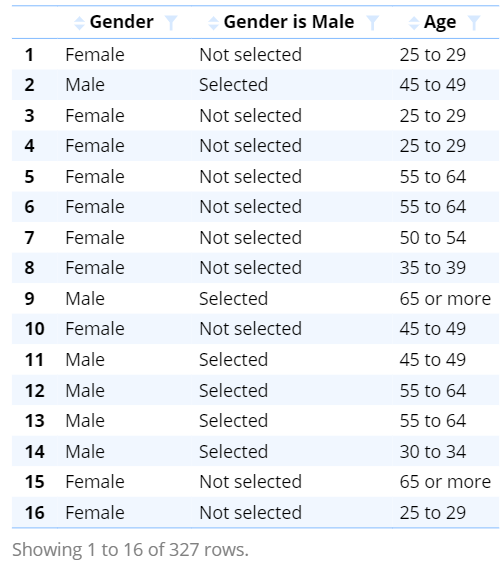
Task: Sort table by Gender column arrows
Action: pyautogui.click(x=79, y=23)
